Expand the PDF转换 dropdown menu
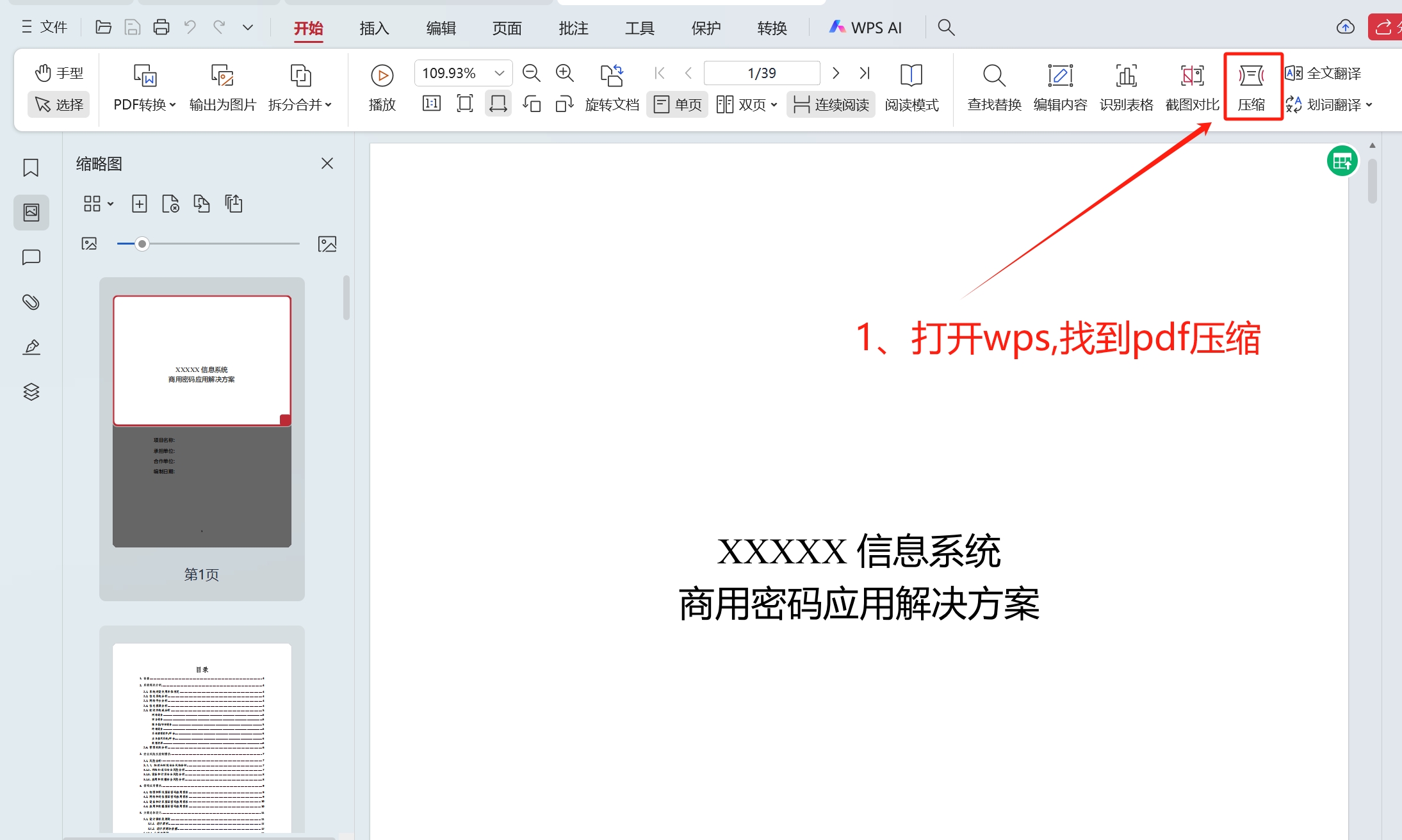This screenshot has height=840, width=1402. (145, 104)
